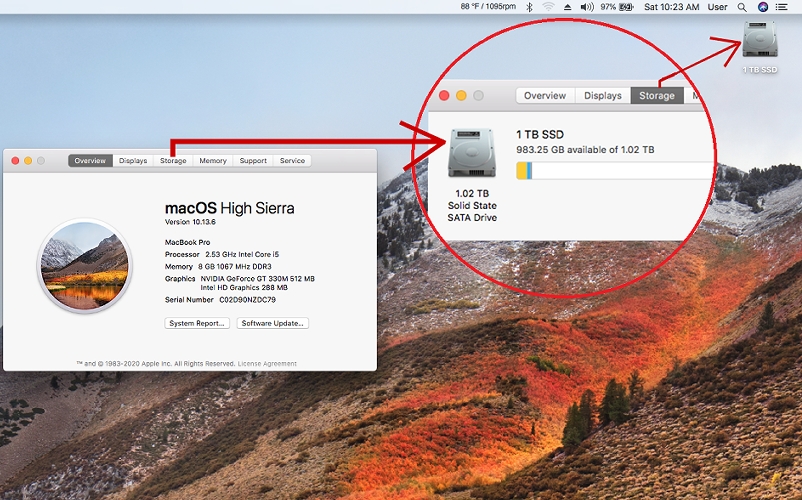The width and height of the screenshot is (802, 500).
Task: Open Spotlight search magnifier icon
Action: (742, 7)
